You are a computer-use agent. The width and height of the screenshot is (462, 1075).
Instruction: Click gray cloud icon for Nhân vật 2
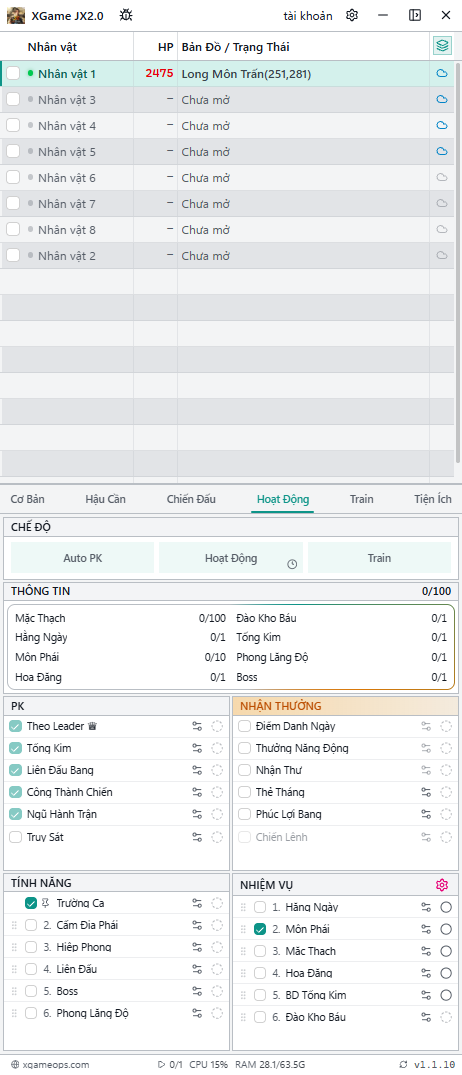point(442,256)
